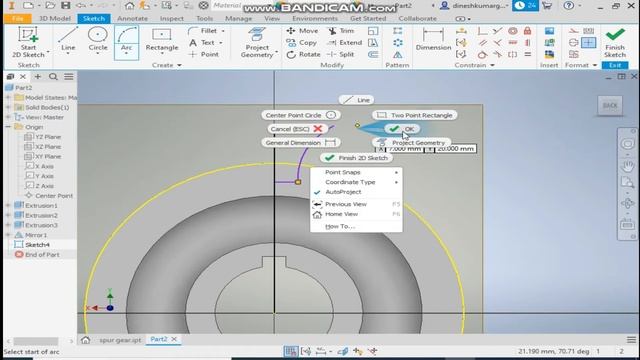Click the Pan hand in navigation bar

pos(627,166)
